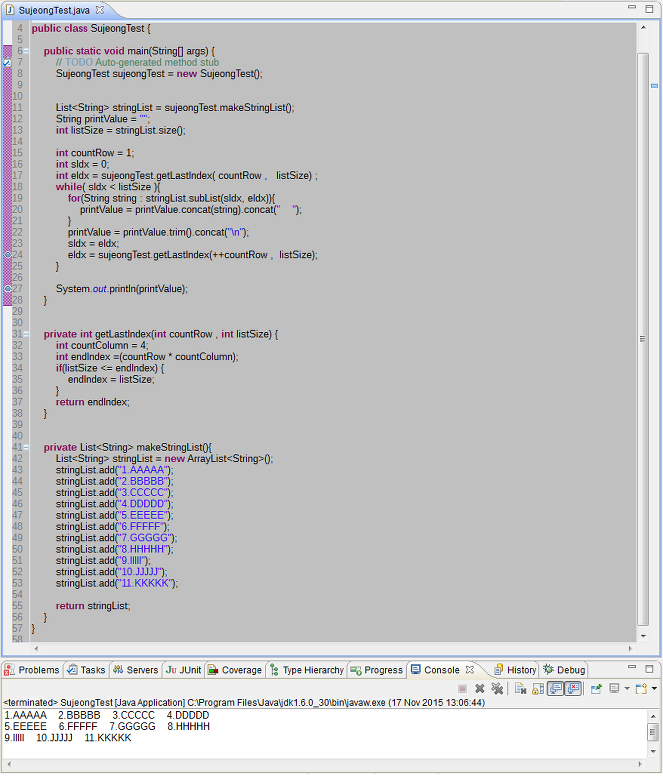Open Display Selected Console dropdown arrow

(627, 688)
